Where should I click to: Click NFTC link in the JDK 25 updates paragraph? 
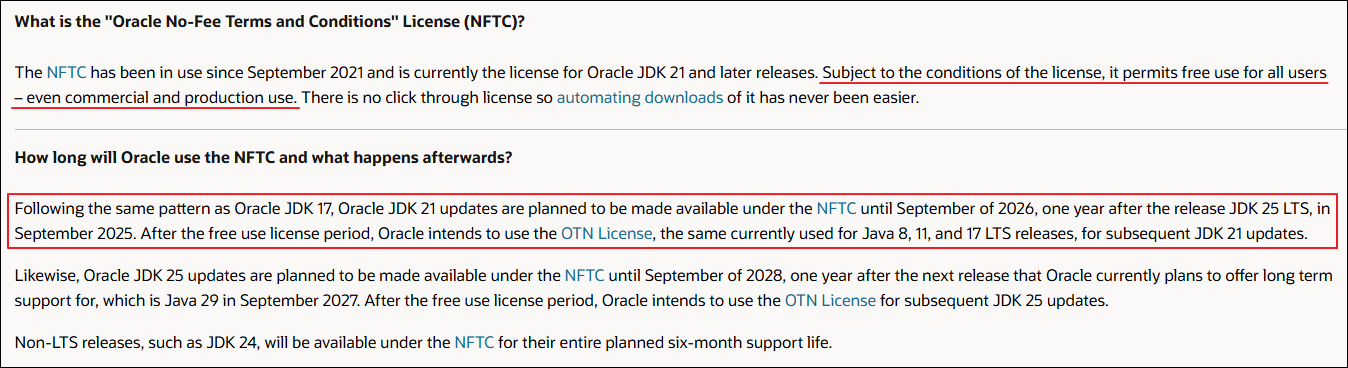[x=585, y=275]
